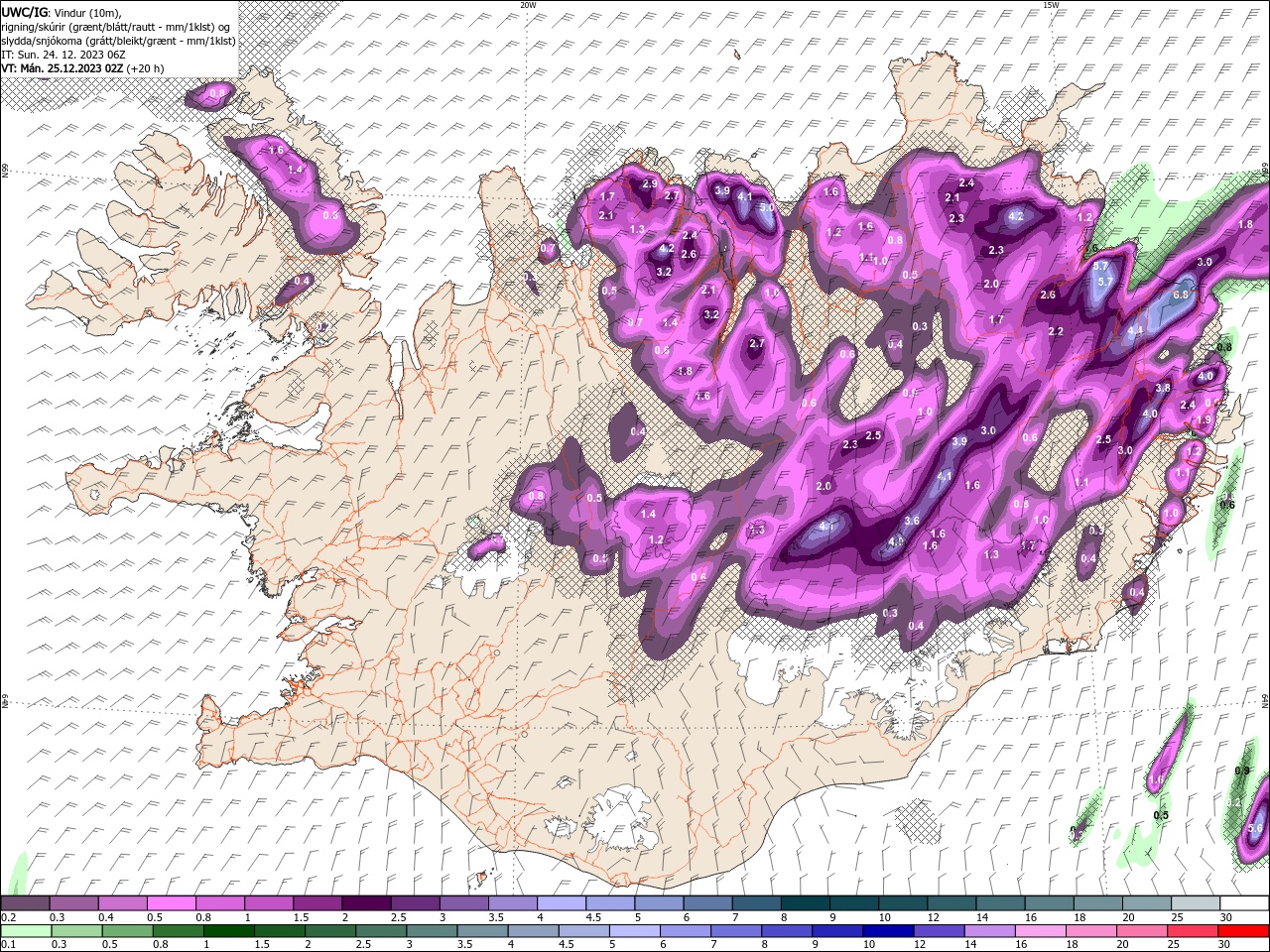
Task: Click the 4.4 value on the map
Action: (1136, 330)
